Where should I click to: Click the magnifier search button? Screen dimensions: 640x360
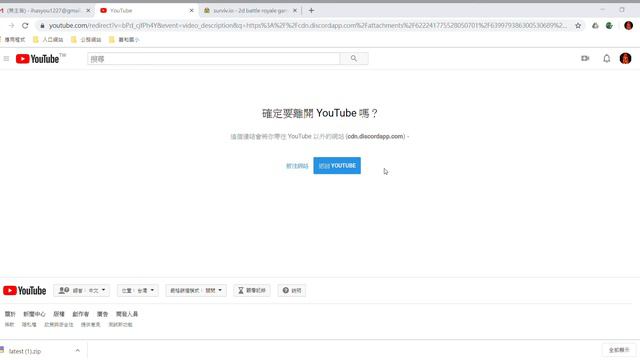pos(354,59)
